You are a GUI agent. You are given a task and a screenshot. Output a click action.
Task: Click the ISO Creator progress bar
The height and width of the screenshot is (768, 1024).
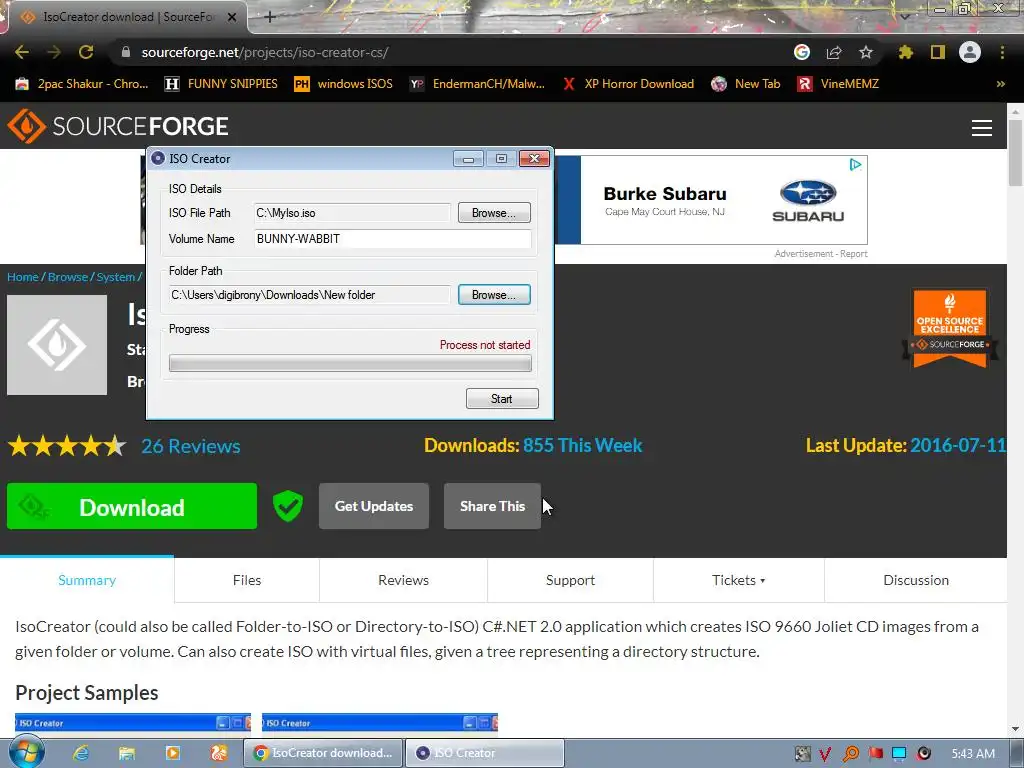pos(350,363)
